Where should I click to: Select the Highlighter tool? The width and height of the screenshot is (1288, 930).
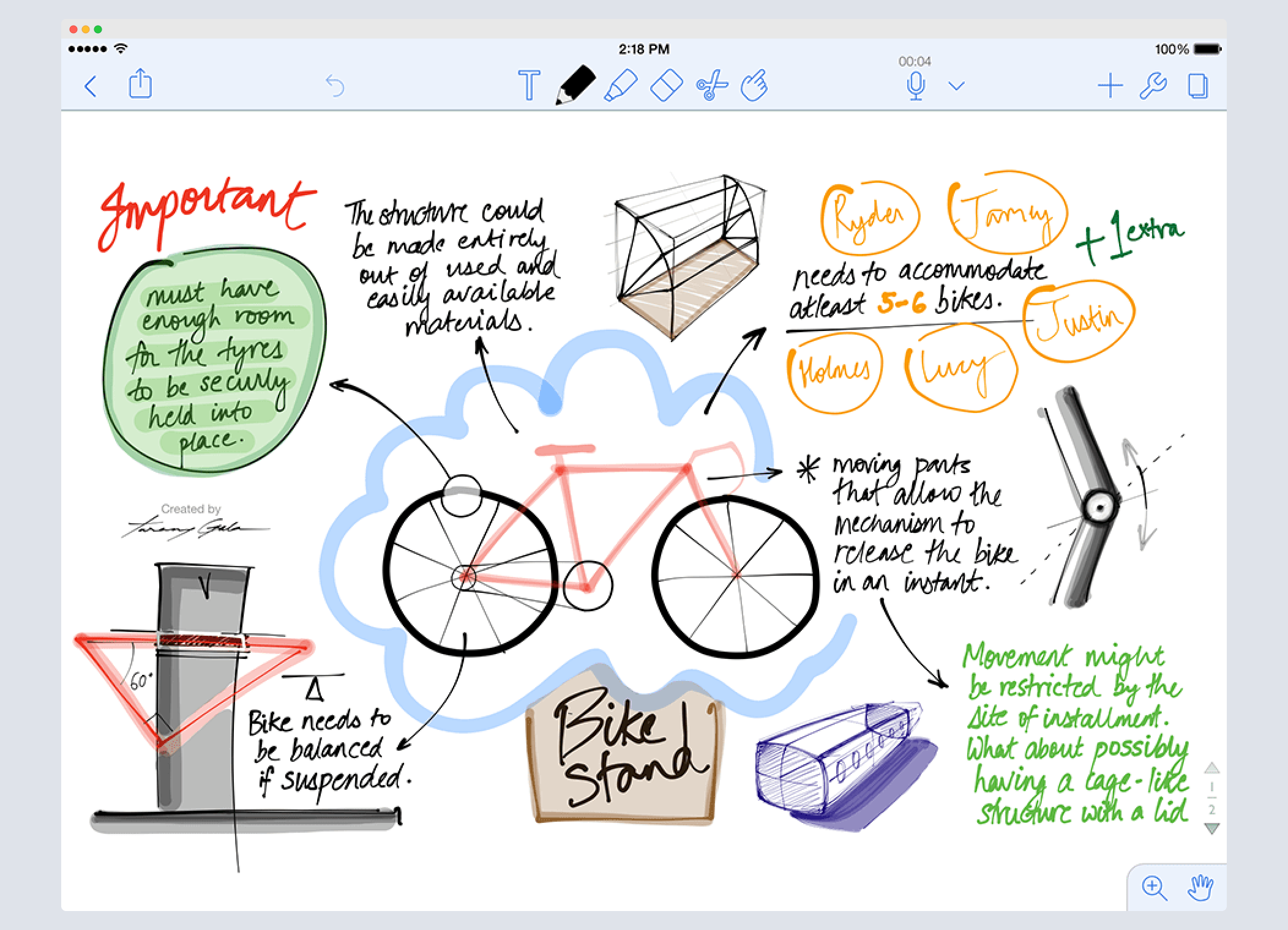[x=621, y=85]
